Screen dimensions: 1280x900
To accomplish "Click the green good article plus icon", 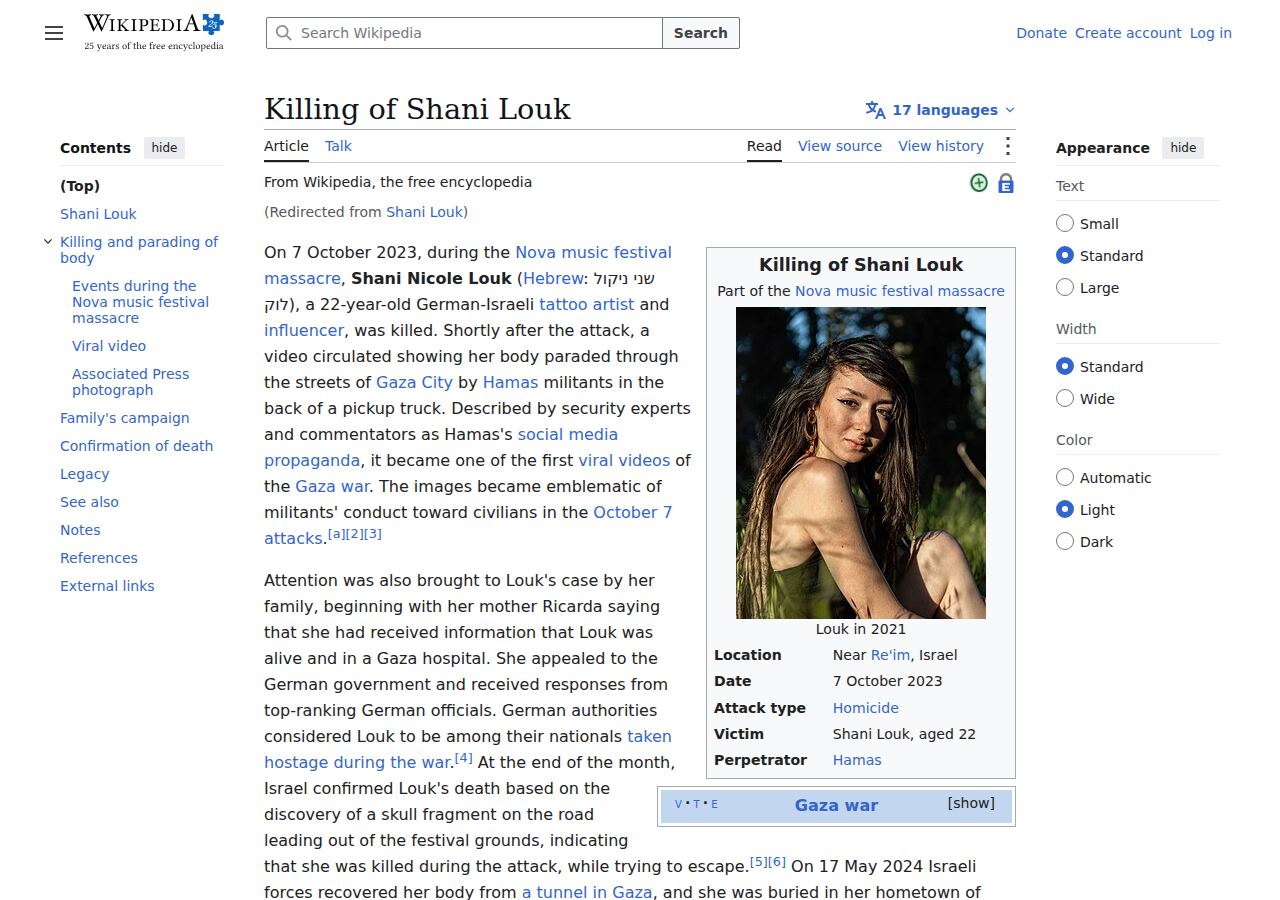I will pos(979,182).
